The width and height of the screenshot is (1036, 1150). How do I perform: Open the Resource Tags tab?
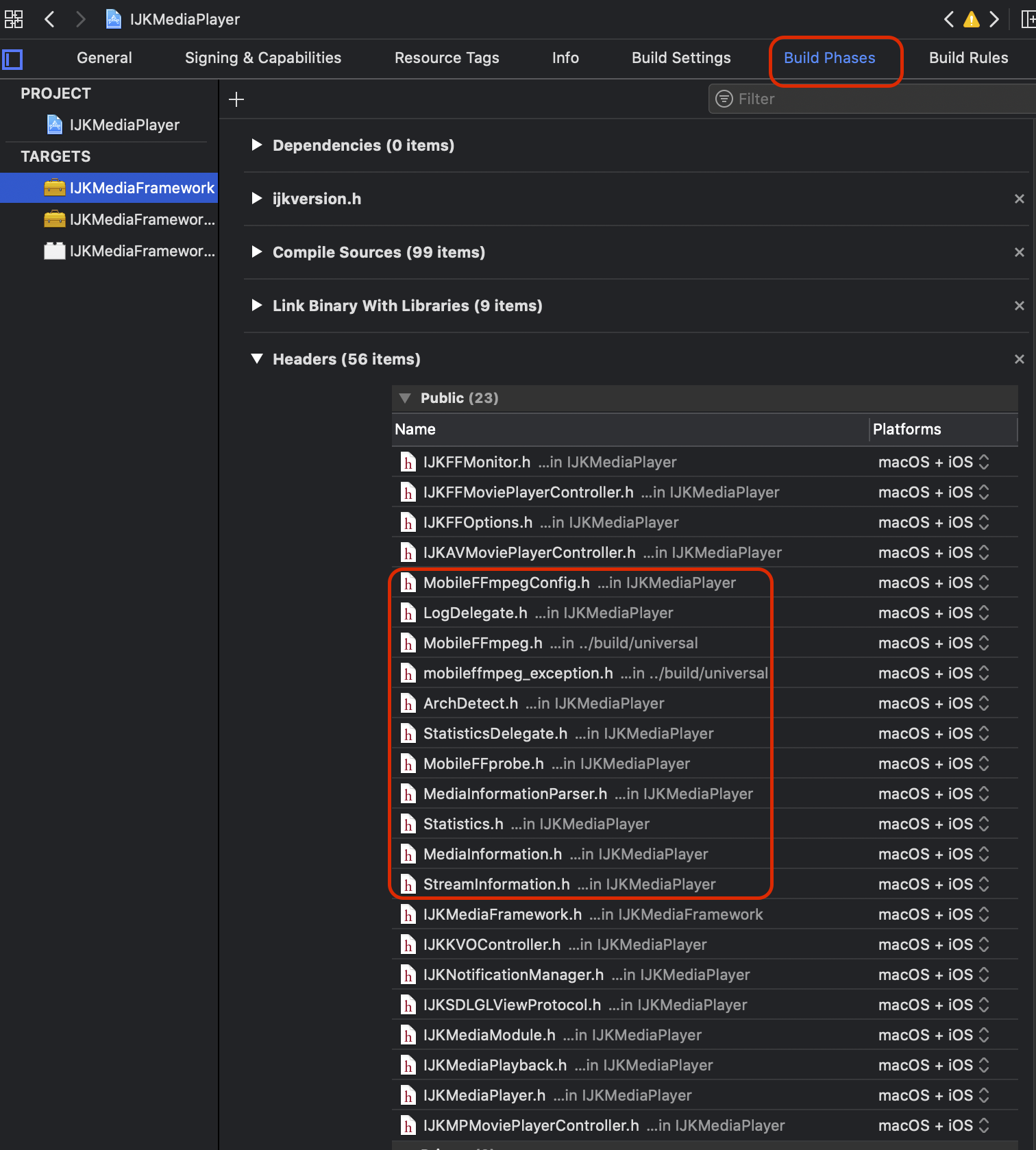(447, 58)
